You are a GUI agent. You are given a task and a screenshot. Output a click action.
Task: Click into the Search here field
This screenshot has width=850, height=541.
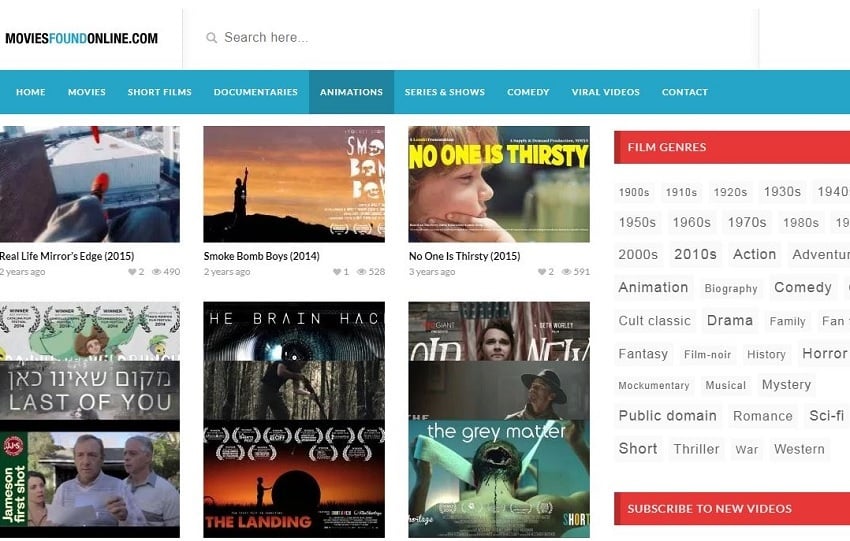pos(400,38)
